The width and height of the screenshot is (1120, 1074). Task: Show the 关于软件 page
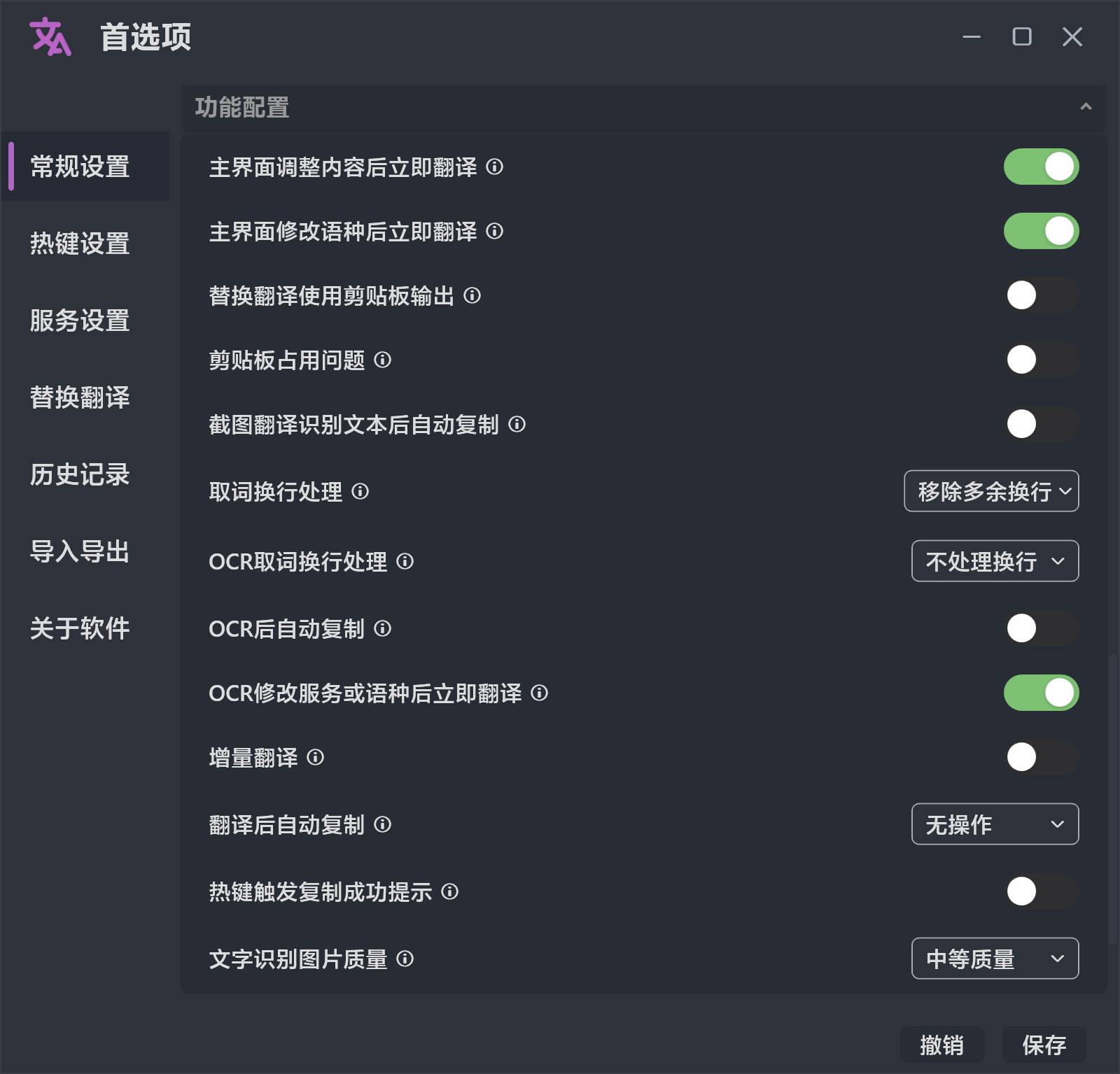click(x=85, y=628)
